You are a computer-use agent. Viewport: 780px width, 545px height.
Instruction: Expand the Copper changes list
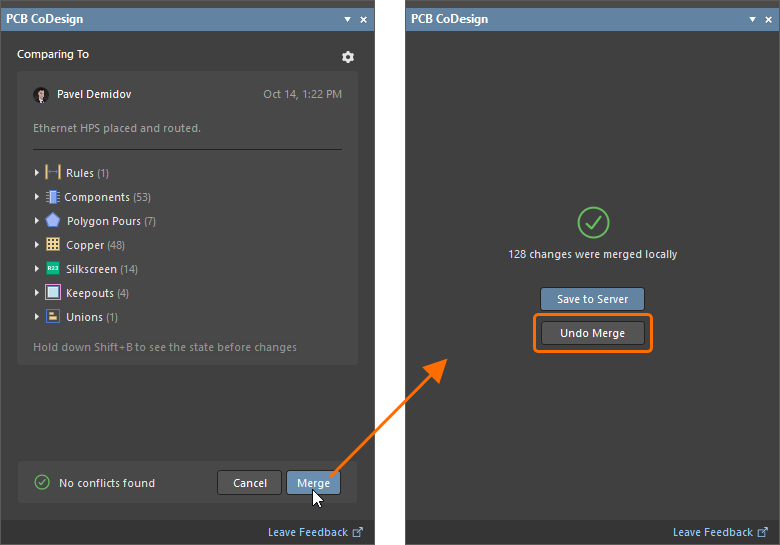(37, 245)
